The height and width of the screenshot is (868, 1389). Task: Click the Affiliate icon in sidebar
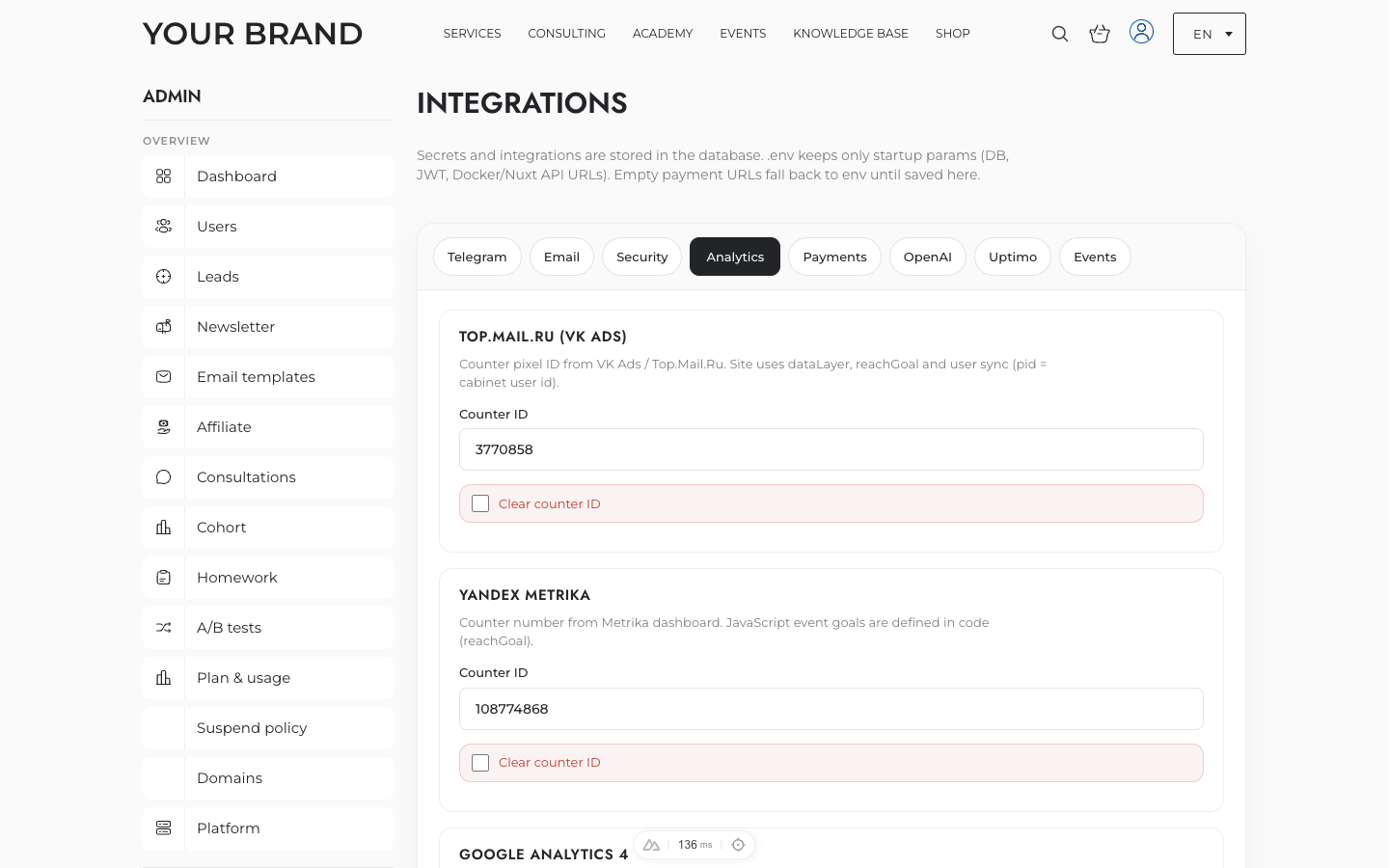point(164,427)
